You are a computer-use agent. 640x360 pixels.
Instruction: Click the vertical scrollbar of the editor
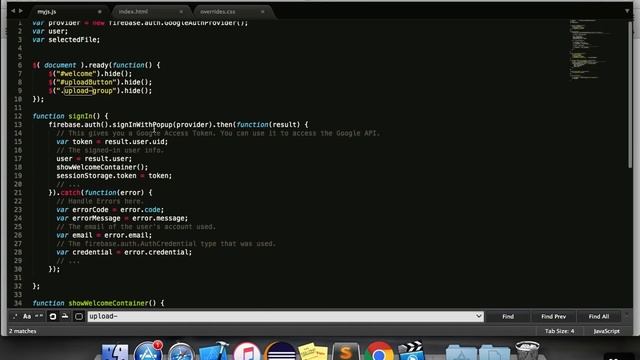(630, 94)
